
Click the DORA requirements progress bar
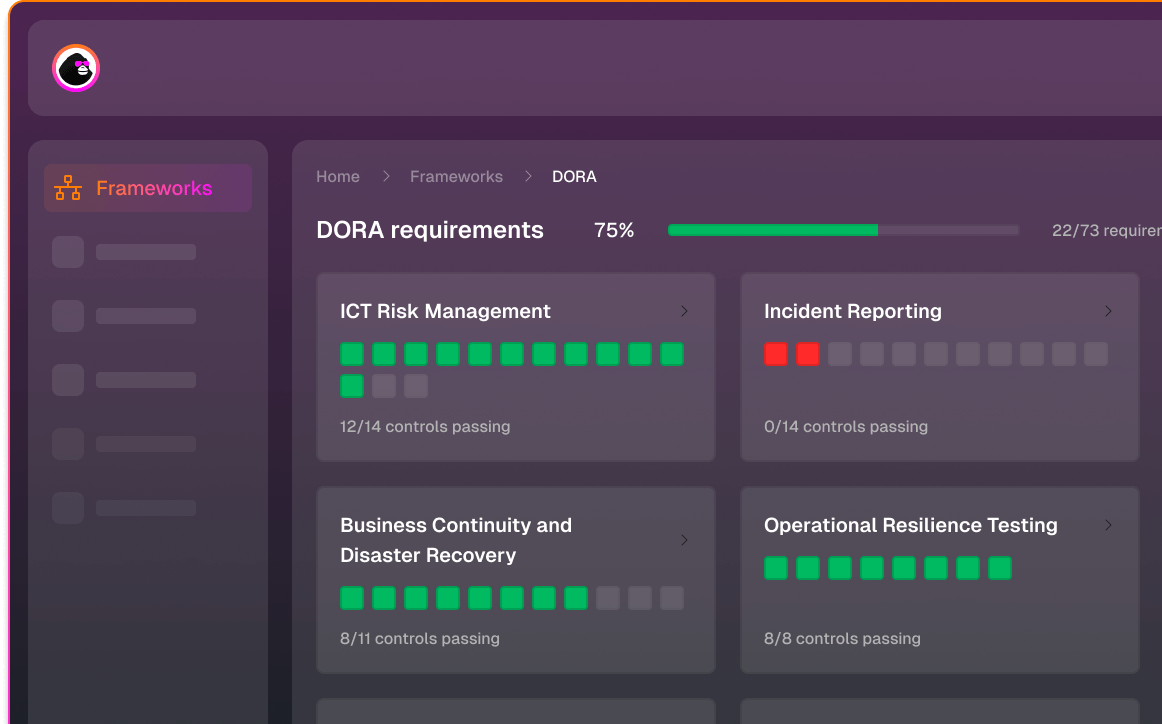[x=843, y=230]
